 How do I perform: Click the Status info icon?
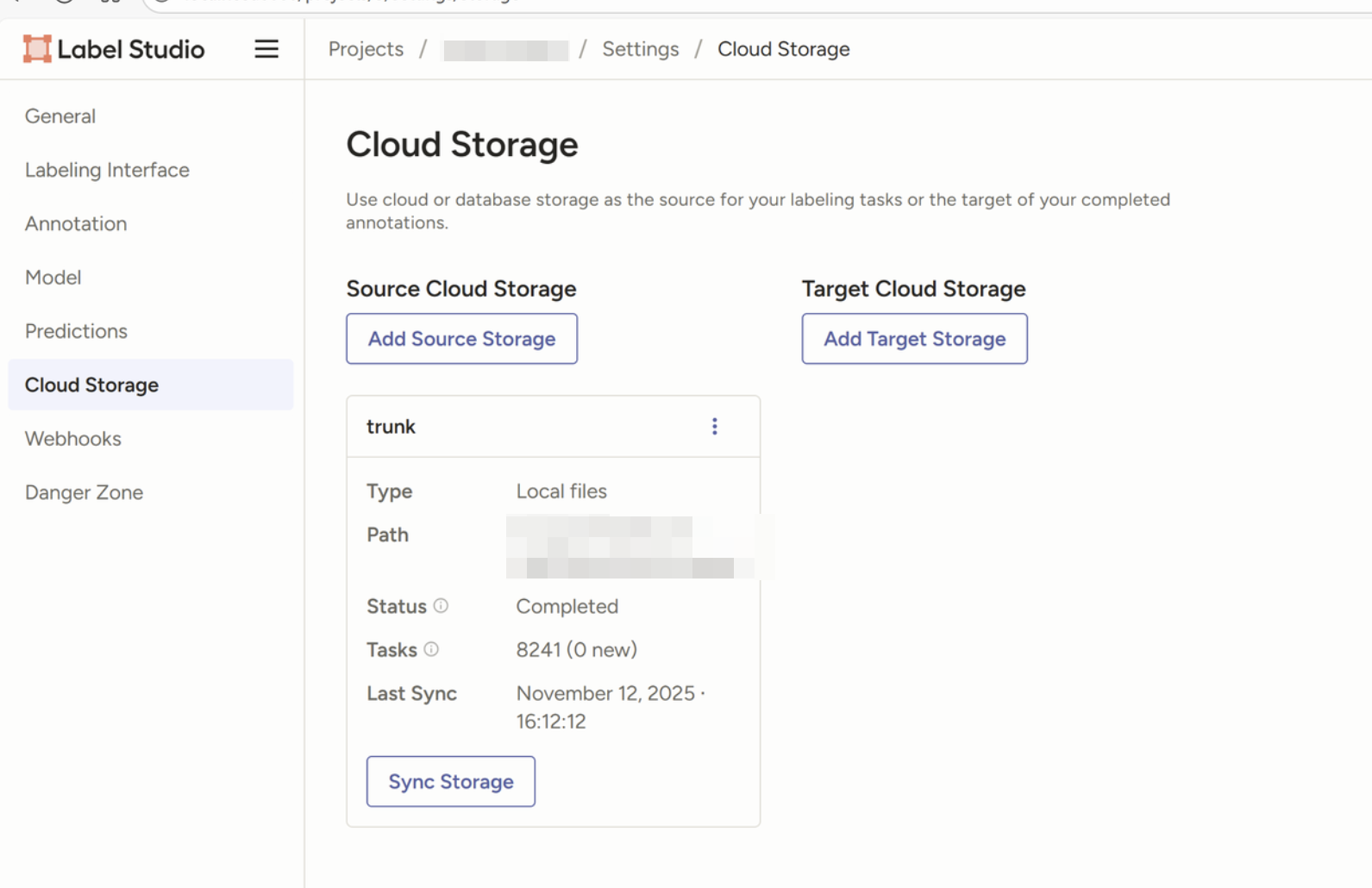click(x=441, y=605)
